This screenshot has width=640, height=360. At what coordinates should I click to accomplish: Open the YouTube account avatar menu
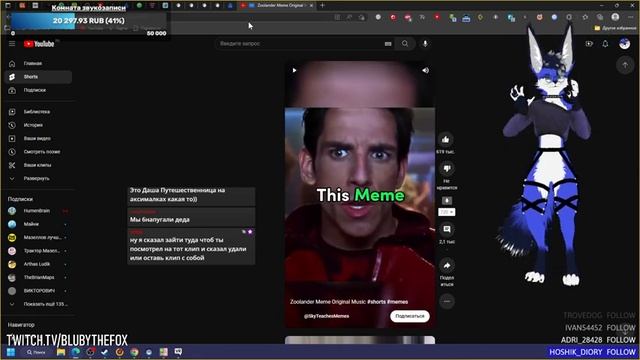pyautogui.click(x=624, y=44)
